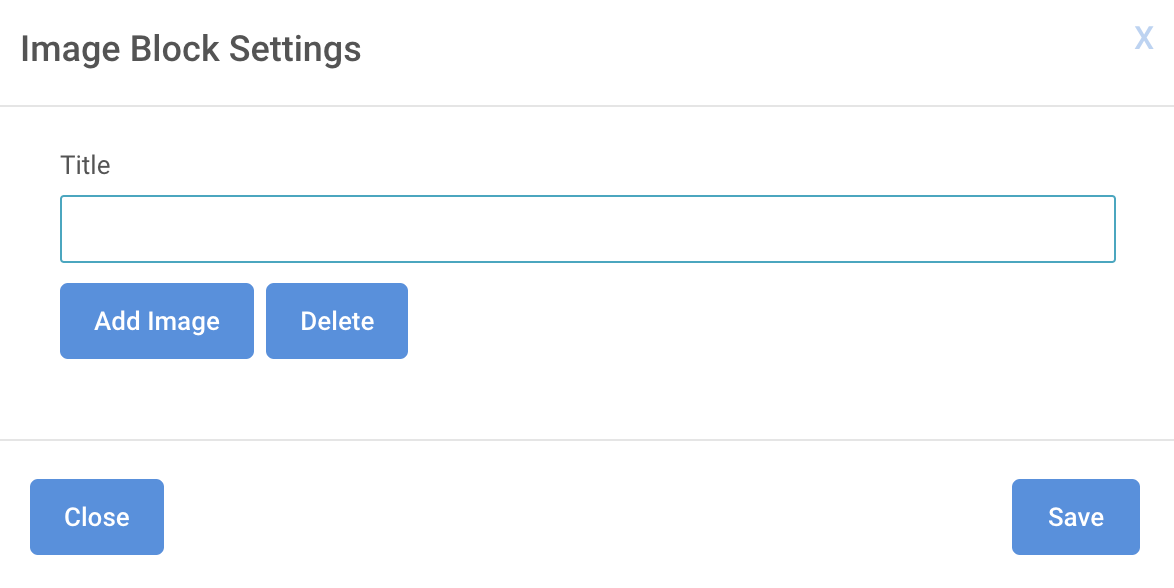Confirm changes with the Save button

1076,517
